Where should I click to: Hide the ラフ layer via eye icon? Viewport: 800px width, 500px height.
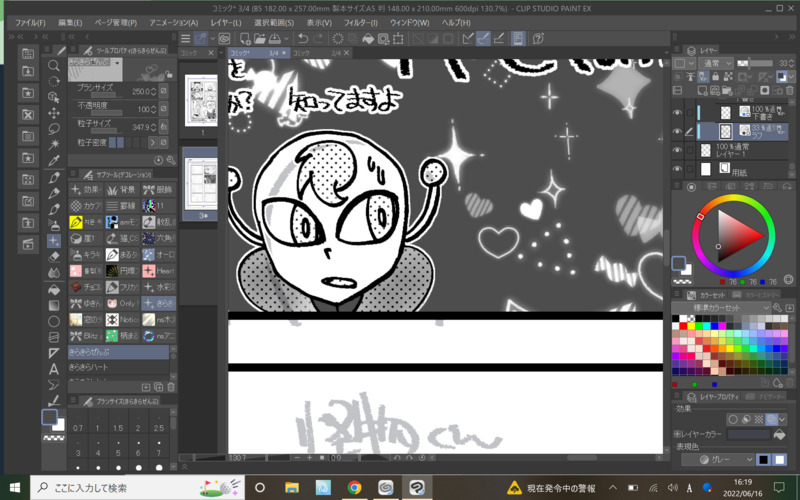(677, 131)
